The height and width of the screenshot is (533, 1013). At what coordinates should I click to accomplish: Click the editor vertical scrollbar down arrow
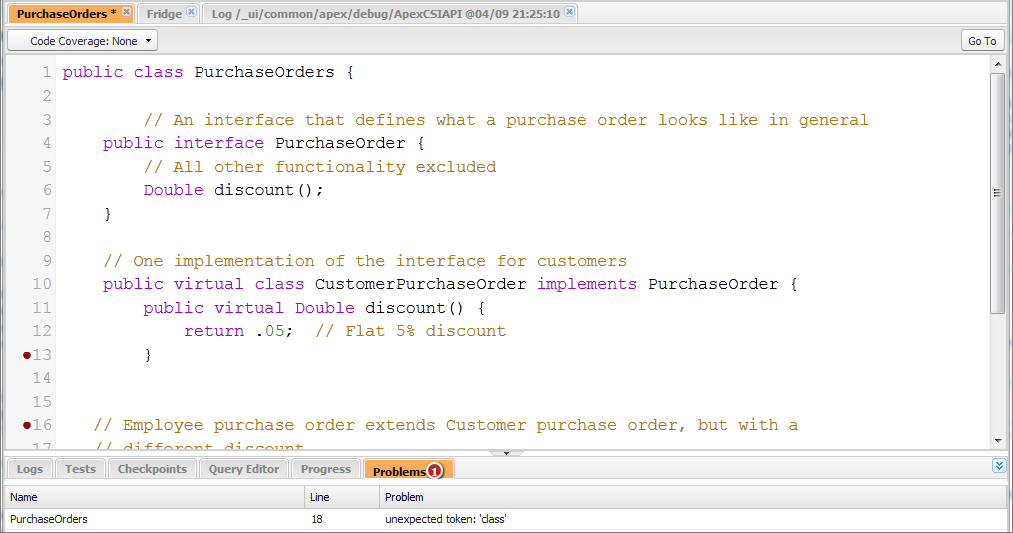(997, 440)
